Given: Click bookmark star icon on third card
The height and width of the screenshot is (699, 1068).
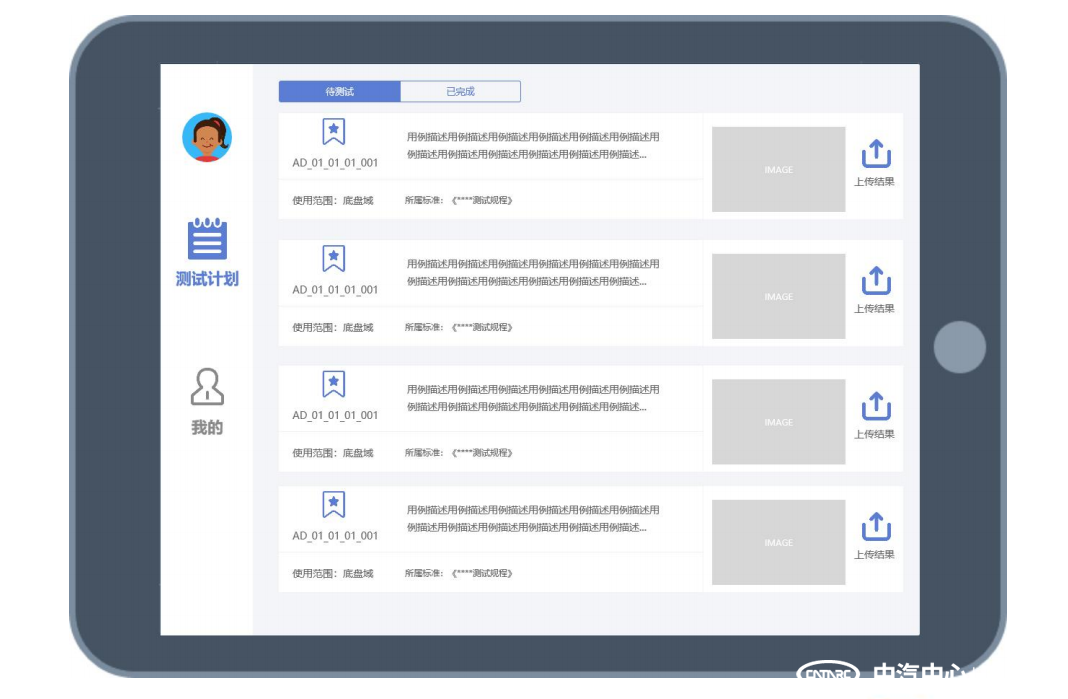Looking at the screenshot, I should click(x=334, y=384).
